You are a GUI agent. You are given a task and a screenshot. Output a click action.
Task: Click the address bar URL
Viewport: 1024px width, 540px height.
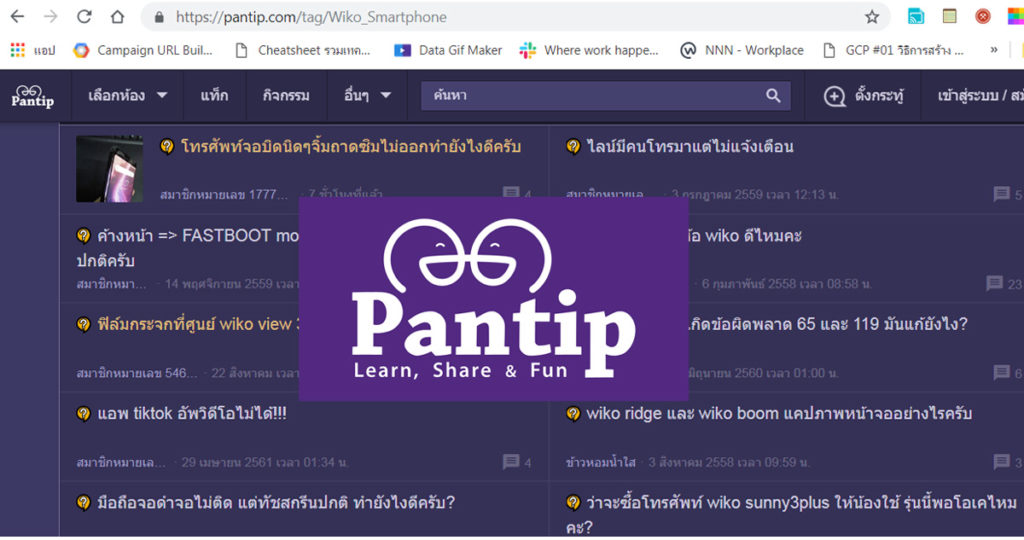pyautogui.click(x=311, y=17)
